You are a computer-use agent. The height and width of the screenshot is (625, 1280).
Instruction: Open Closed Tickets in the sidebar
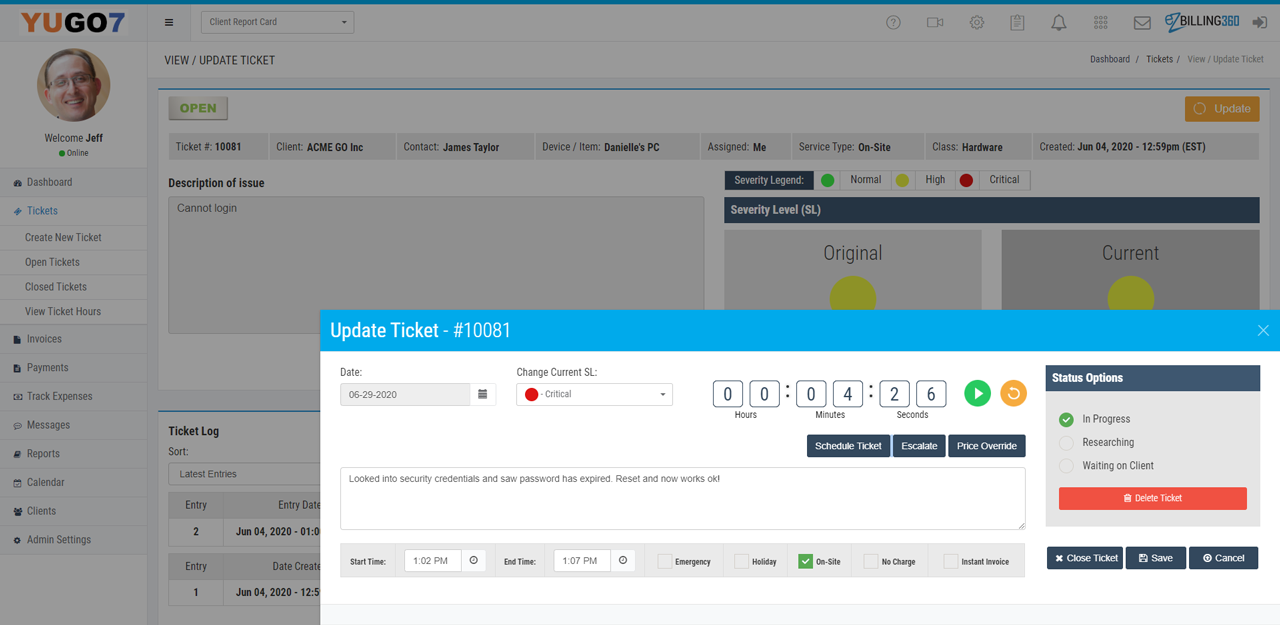pyautogui.click(x=55, y=287)
